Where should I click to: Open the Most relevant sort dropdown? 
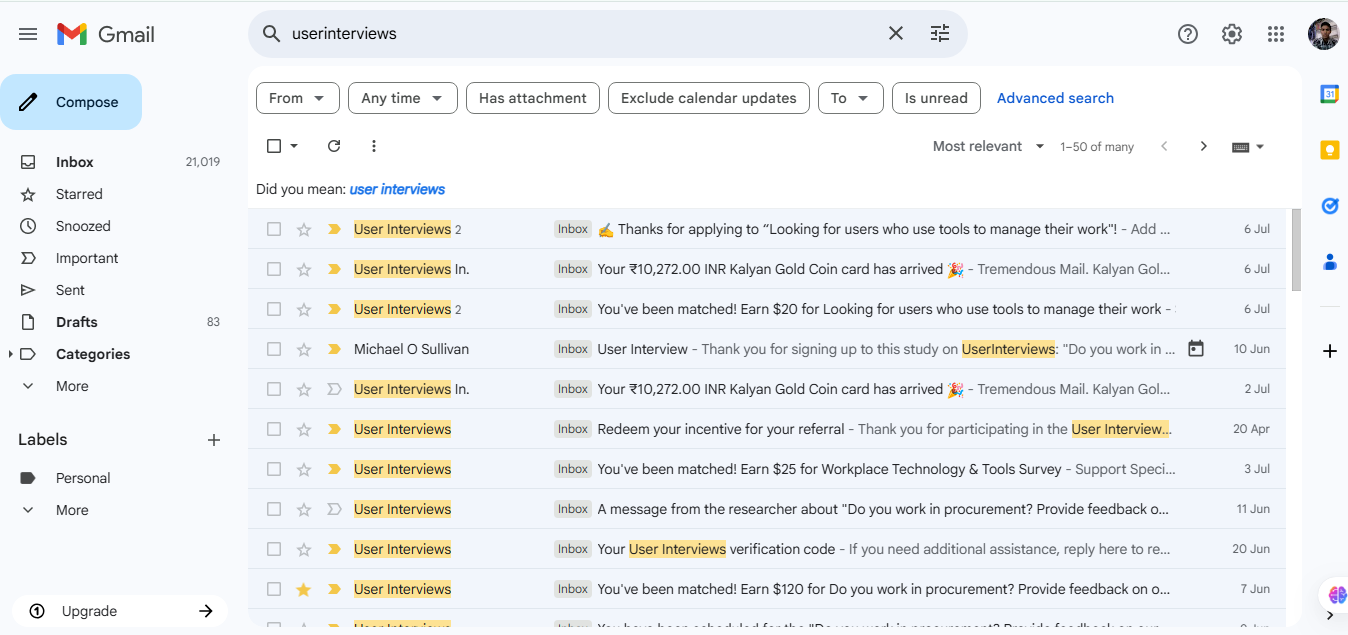point(988,146)
